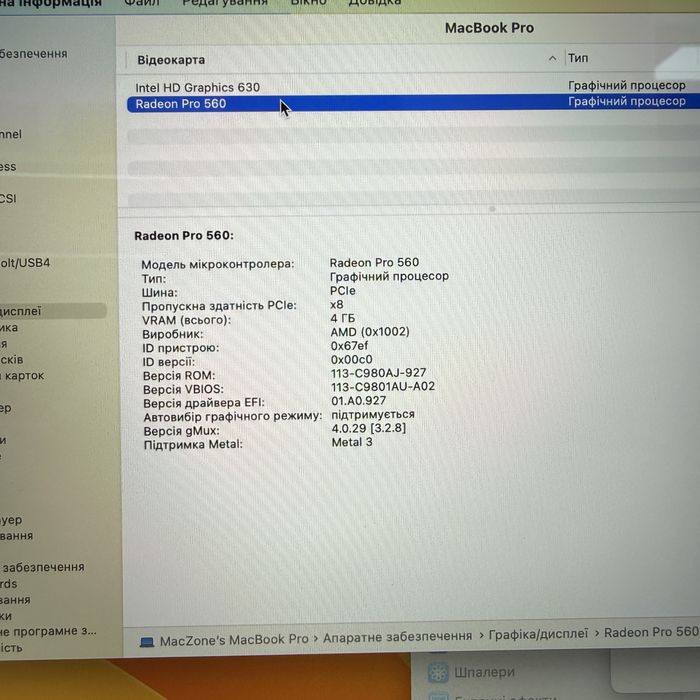Select the sidebar item ending in карток
This screenshot has height=700, width=700.
(22, 375)
